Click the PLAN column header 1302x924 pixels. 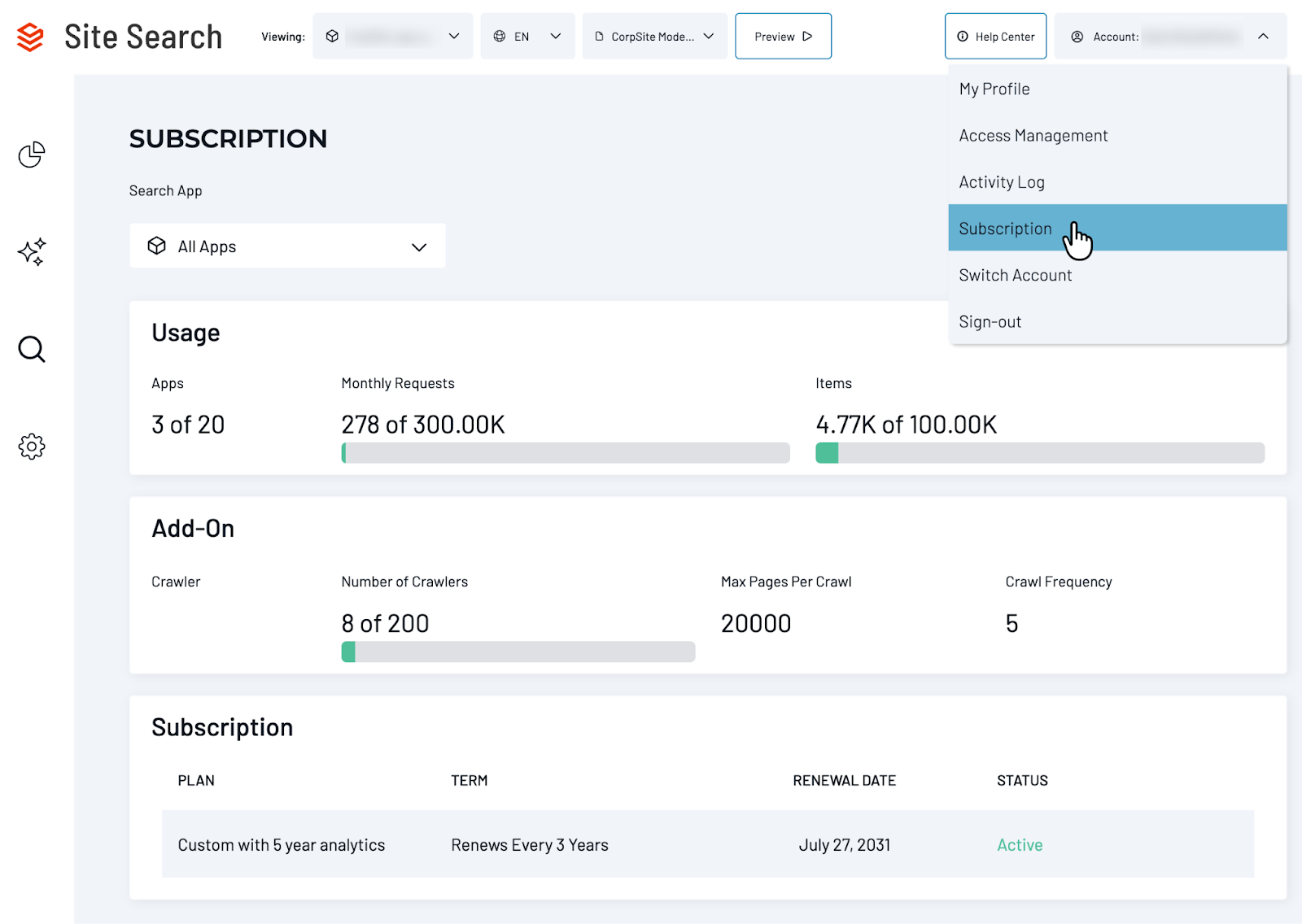196,781
